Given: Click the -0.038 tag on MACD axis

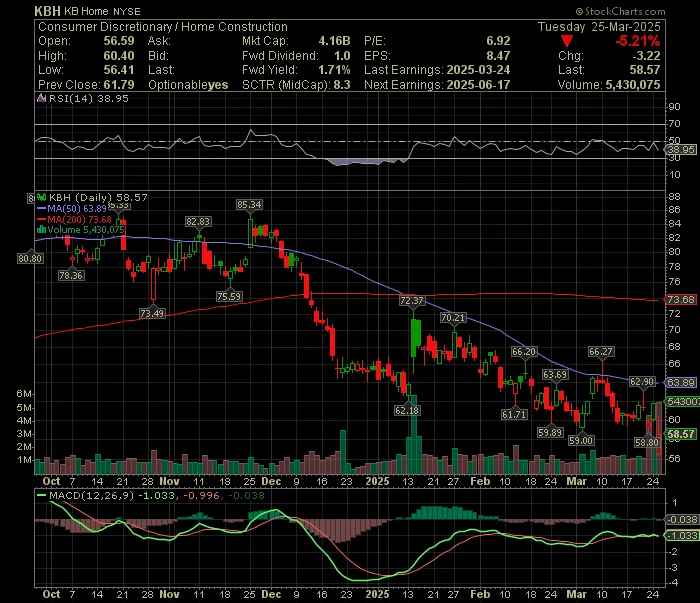Looking at the screenshot, I should [682, 520].
